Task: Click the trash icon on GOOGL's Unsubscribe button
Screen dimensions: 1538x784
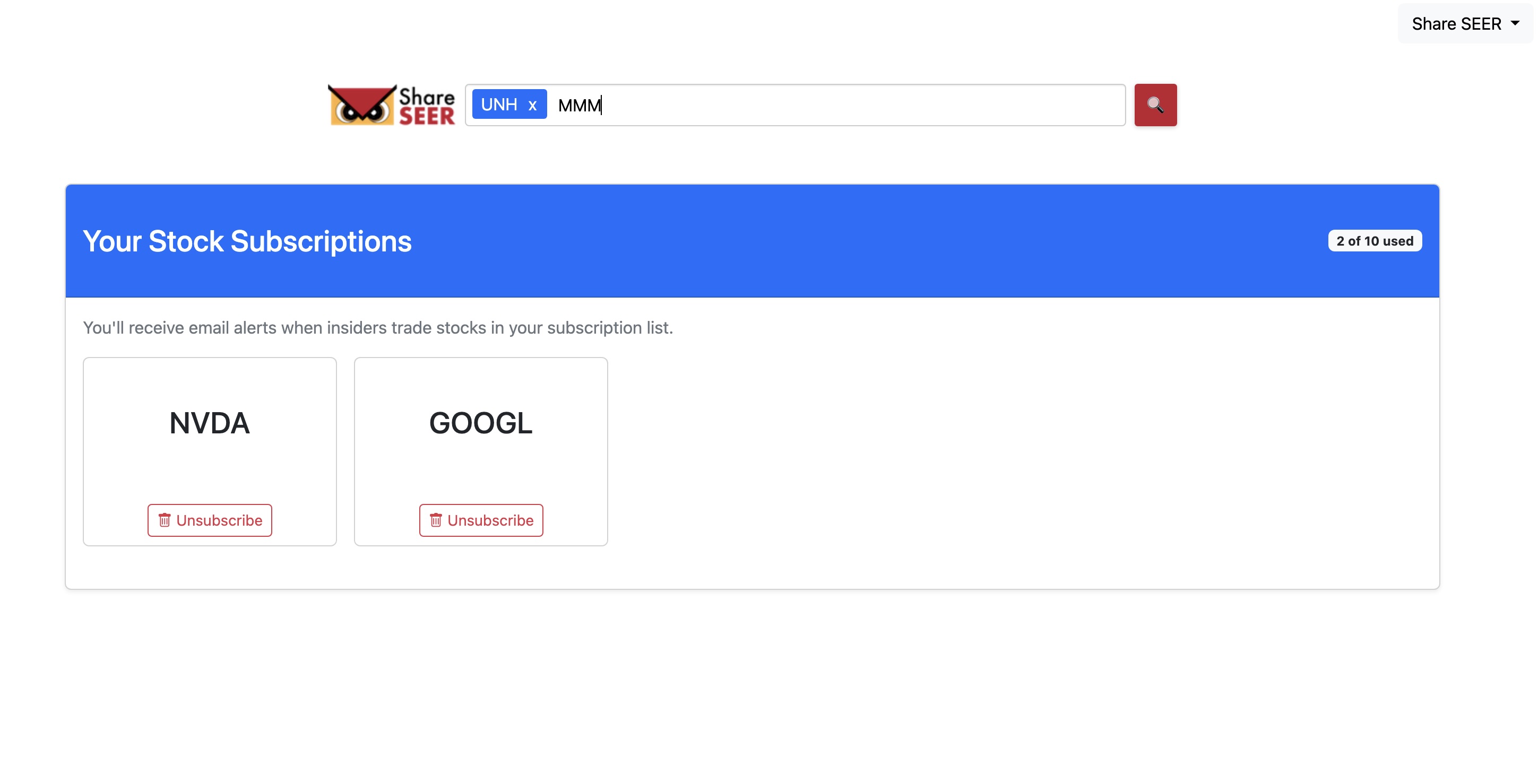Action: pyautogui.click(x=436, y=520)
